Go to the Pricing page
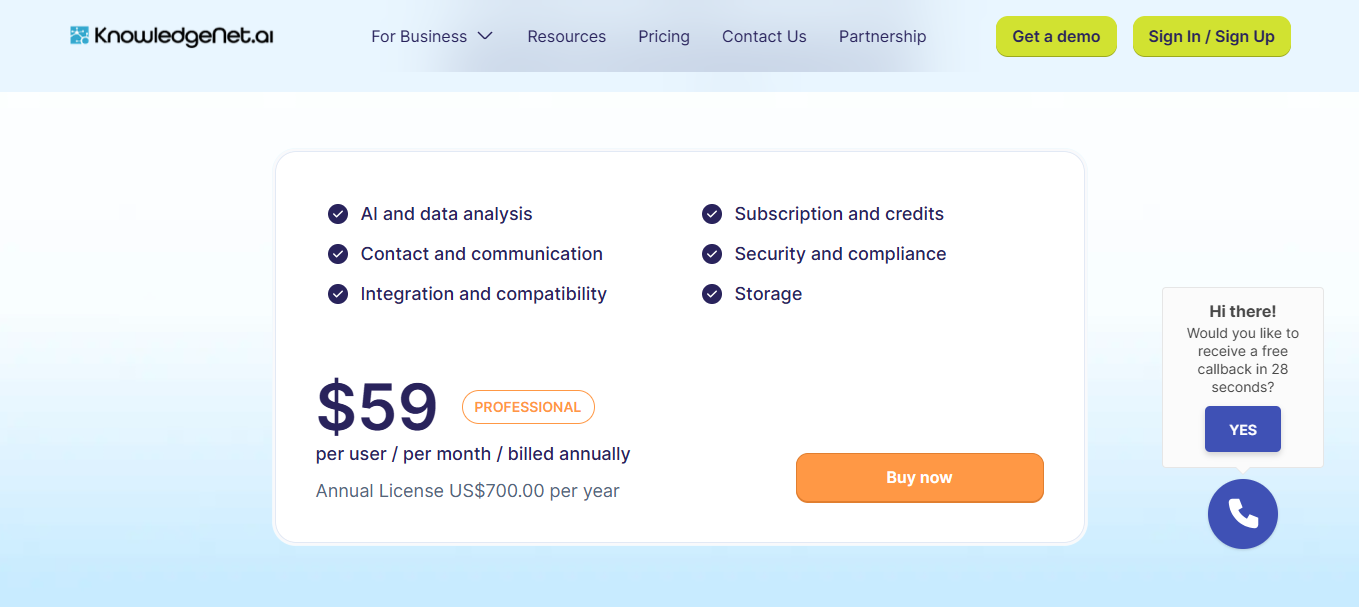The width and height of the screenshot is (1359, 607). coord(664,36)
